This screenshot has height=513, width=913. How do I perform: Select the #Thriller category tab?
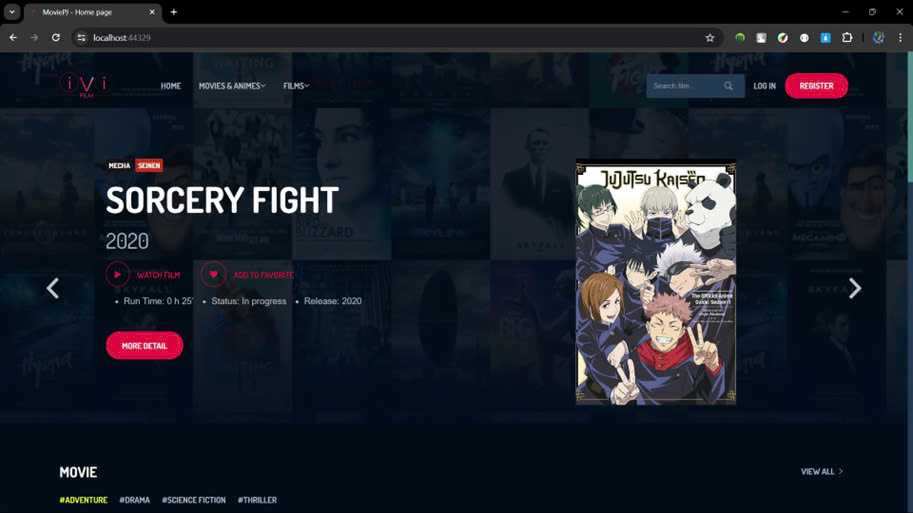click(x=257, y=500)
